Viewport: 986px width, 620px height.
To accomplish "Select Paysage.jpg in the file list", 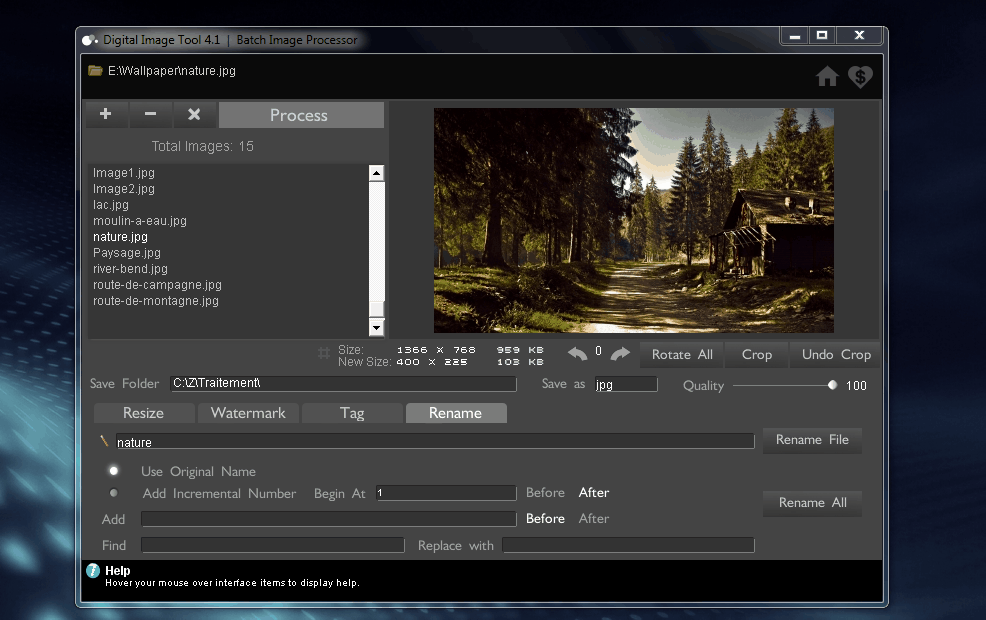I will (x=127, y=253).
